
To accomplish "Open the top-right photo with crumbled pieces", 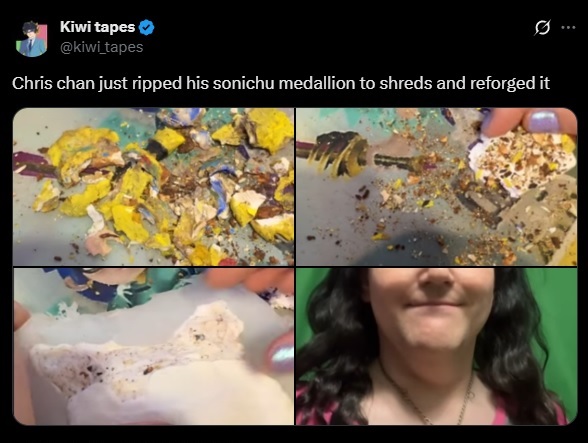I will (436, 187).
